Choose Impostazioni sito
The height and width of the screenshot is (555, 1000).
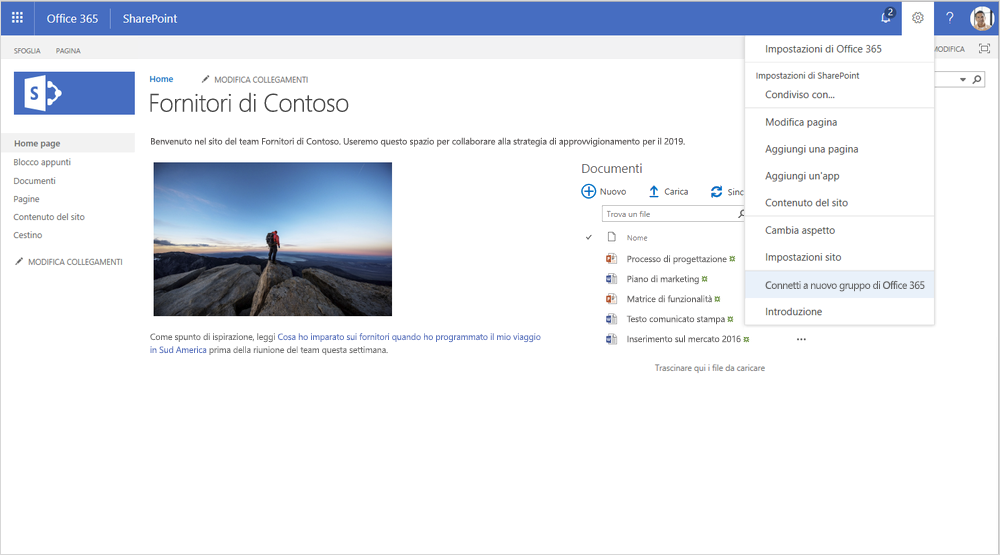click(803, 257)
